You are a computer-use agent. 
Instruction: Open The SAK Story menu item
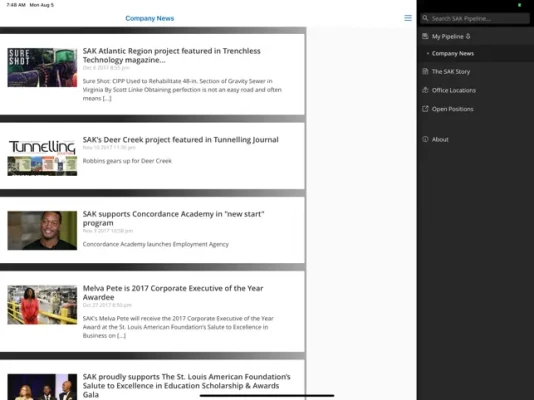(x=451, y=71)
